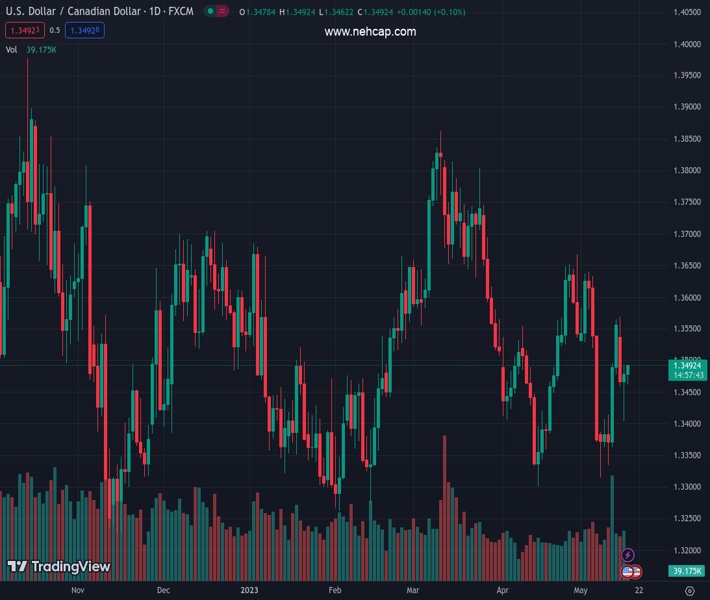The width and height of the screenshot is (710, 600).
Task: Open chart settings gear icon
Action: [689, 591]
